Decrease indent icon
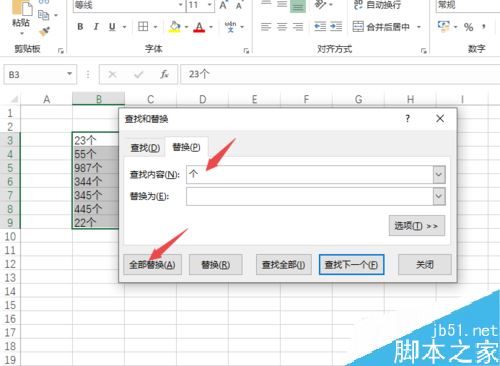The height and width of the screenshot is (366, 500). point(320,27)
